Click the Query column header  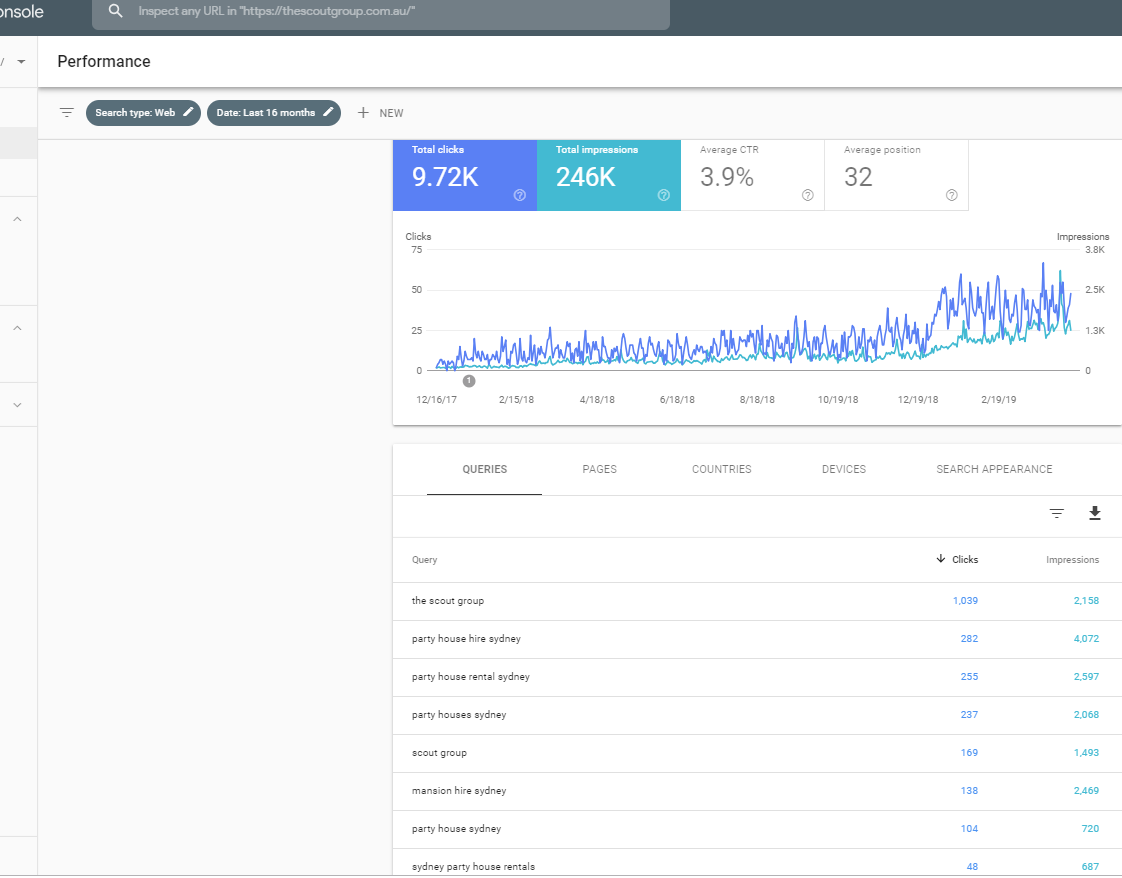(x=424, y=560)
